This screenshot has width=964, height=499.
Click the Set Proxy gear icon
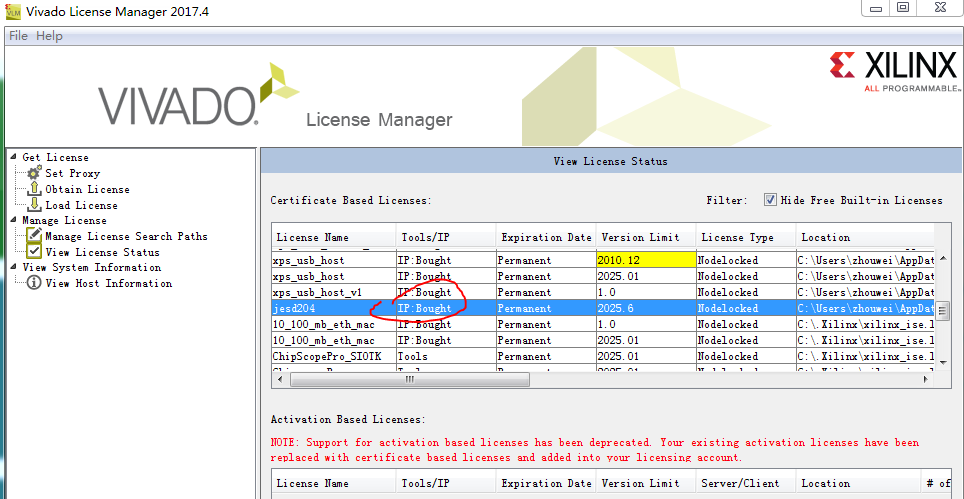pyautogui.click(x=35, y=173)
